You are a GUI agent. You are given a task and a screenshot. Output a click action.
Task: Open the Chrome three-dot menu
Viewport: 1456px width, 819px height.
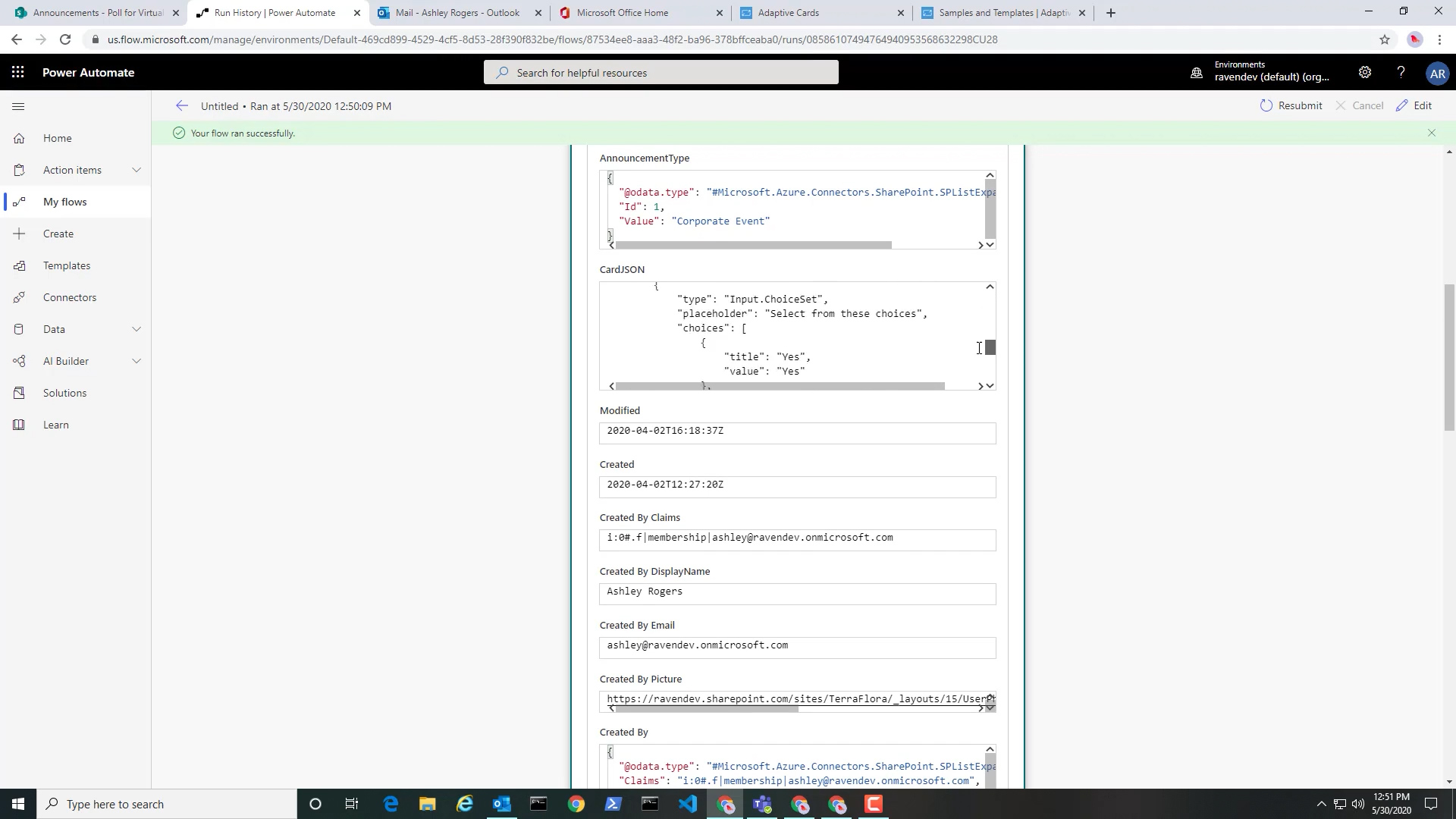[1439, 39]
